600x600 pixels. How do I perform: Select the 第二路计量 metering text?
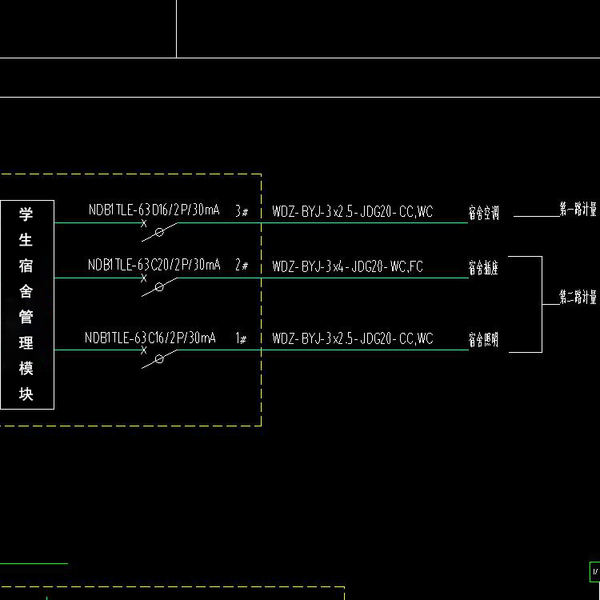[x=578, y=297]
